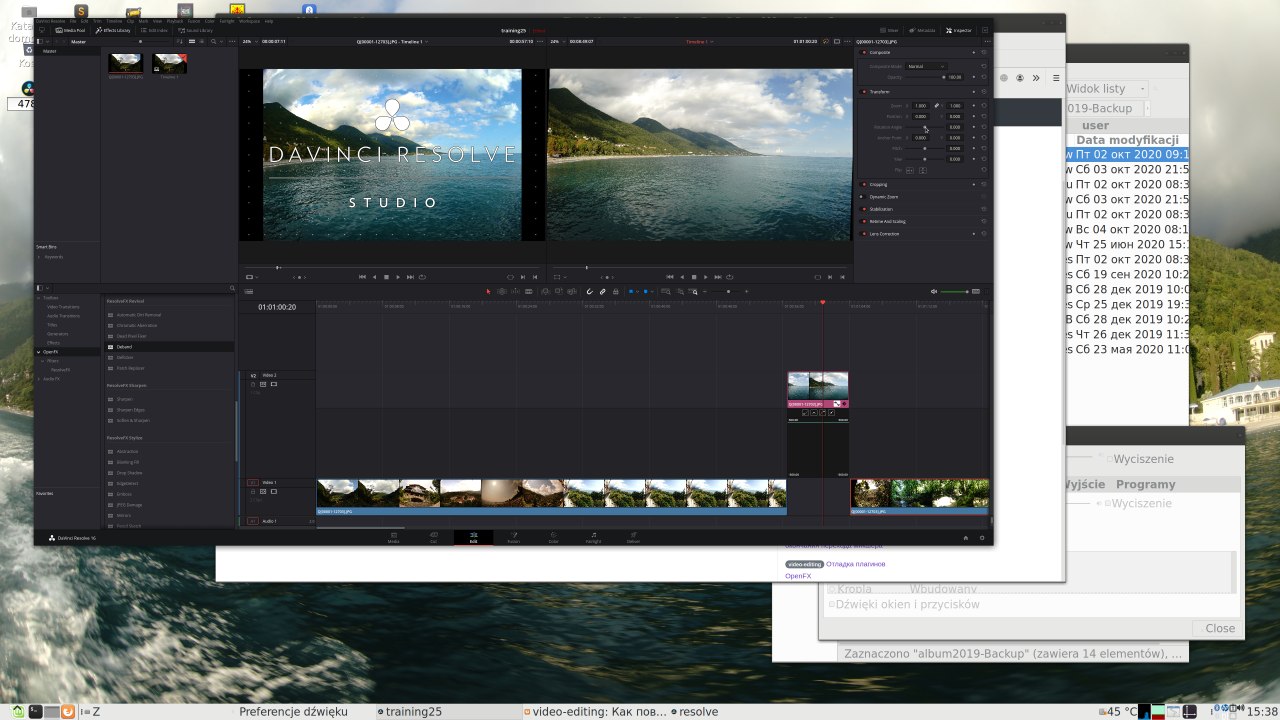Click the Zoom X value field

[921, 106]
